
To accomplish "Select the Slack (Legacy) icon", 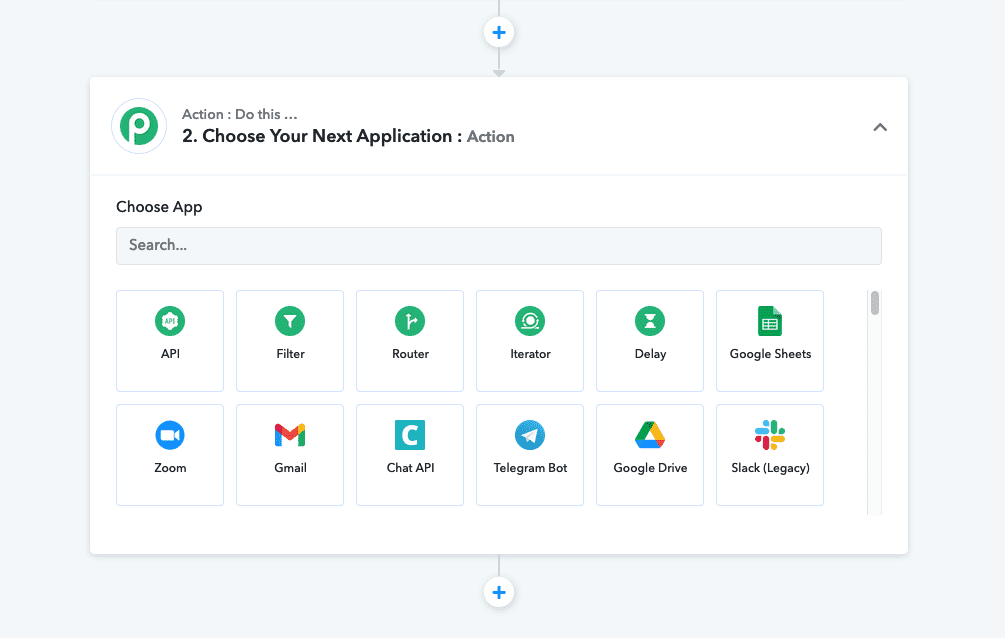I will (x=770, y=435).
